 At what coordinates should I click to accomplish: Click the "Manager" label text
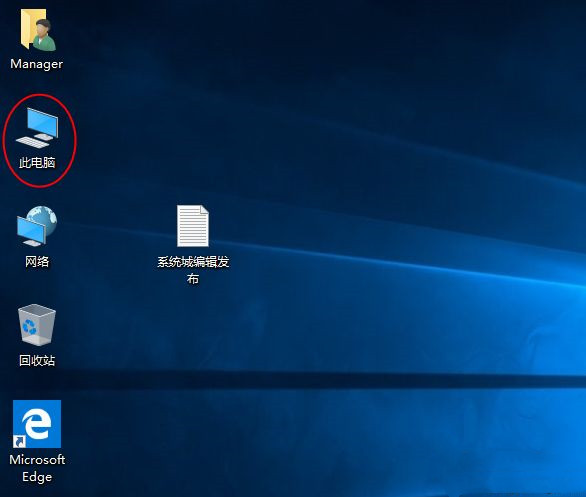coord(37,64)
